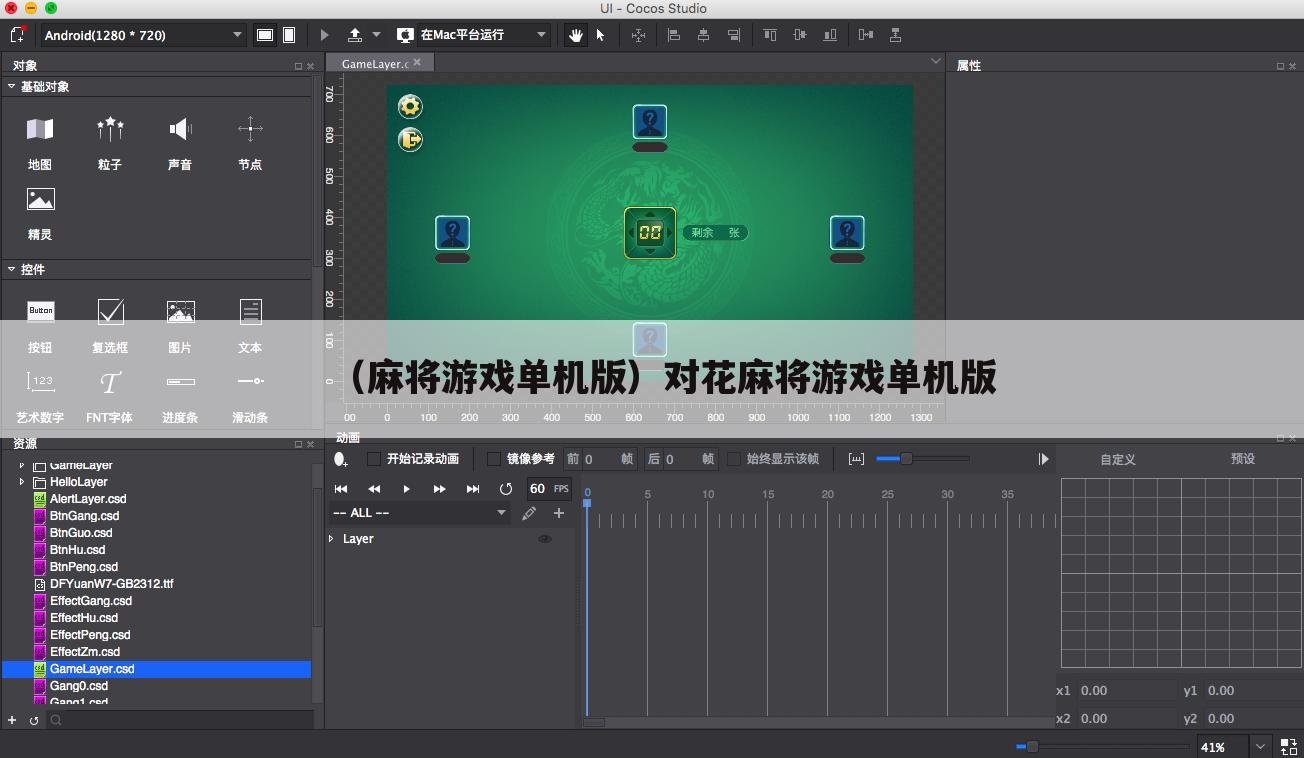This screenshot has height=758, width=1304.
Task: Click the yellow exit icon on canvas
Action: point(410,139)
